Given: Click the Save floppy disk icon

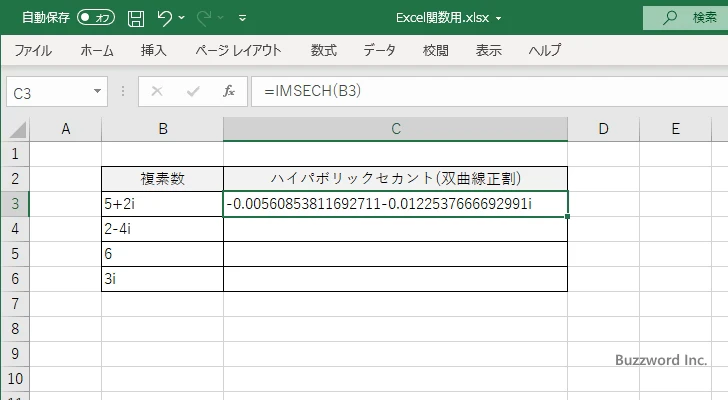Looking at the screenshot, I should coord(136,19).
